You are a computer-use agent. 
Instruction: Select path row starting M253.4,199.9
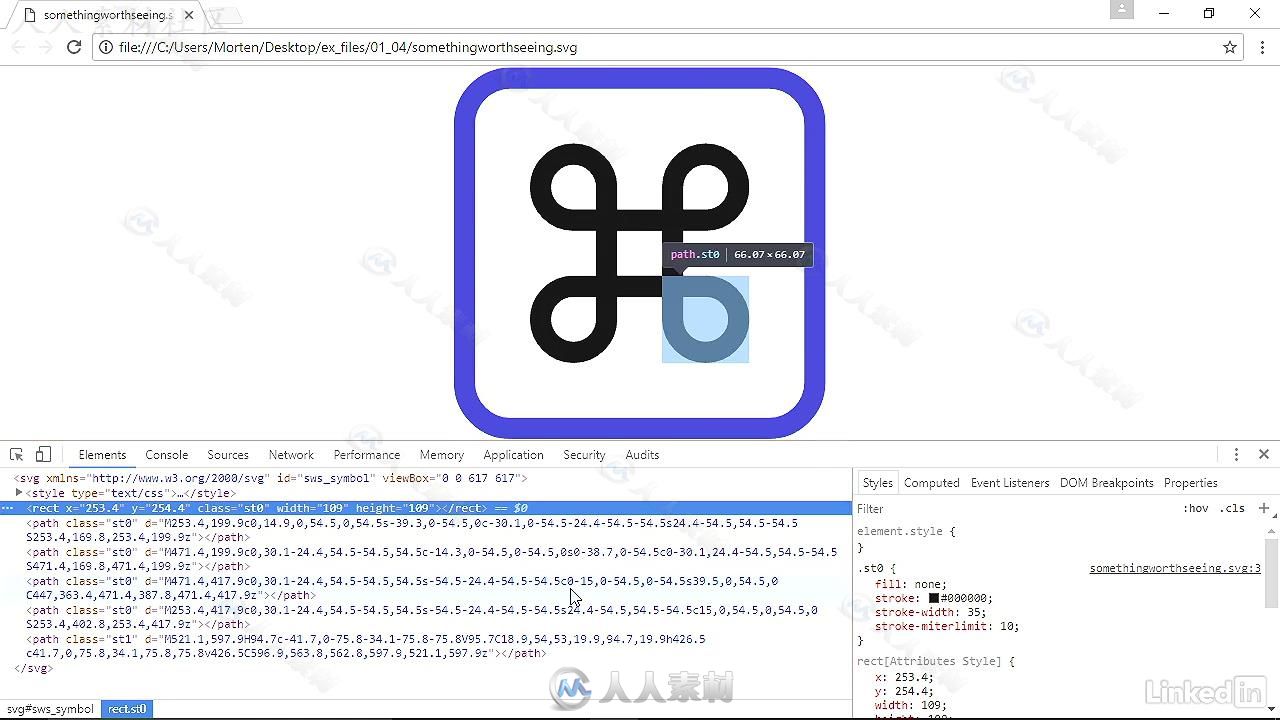[x=426, y=530]
